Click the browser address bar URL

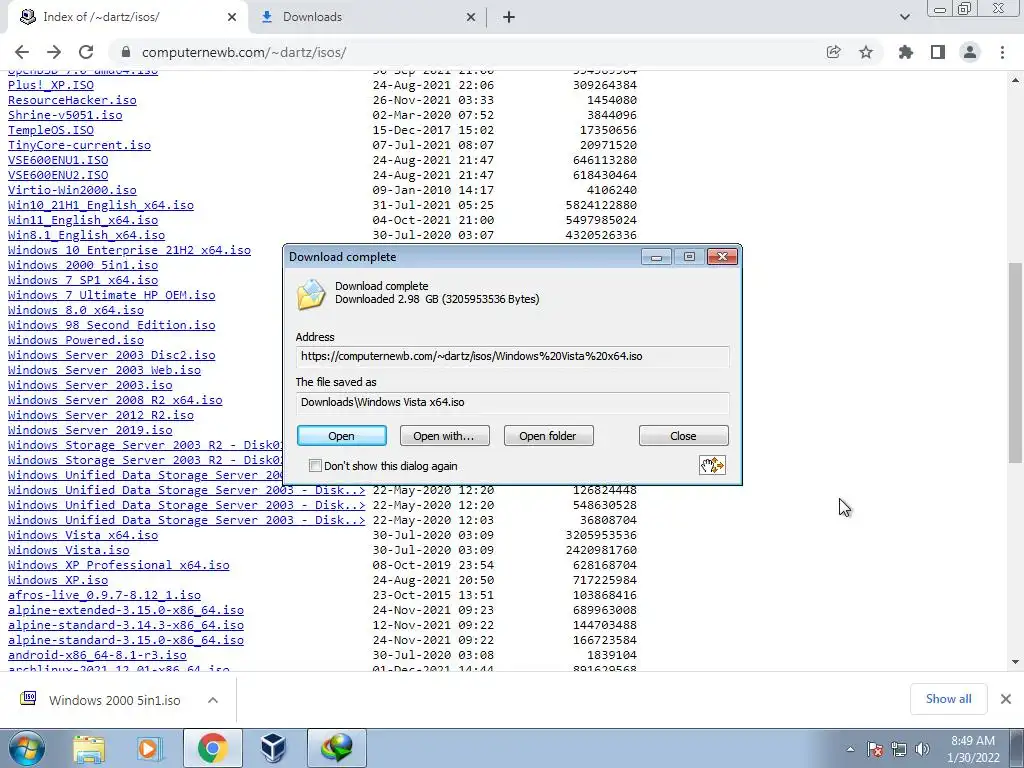(244, 52)
